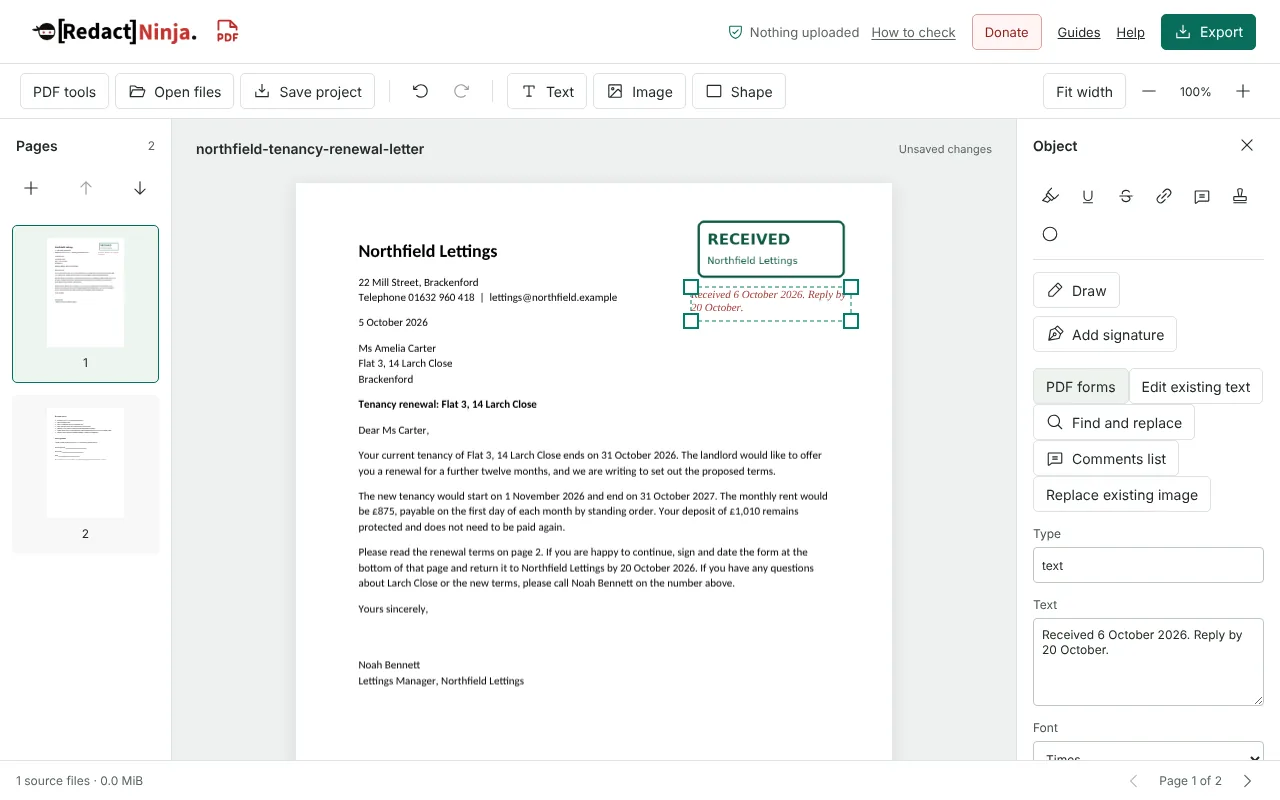Click the Redact Ninja logo
Image resolution: width=1280 pixels, height=800 pixels.
click(x=114, y=32)
